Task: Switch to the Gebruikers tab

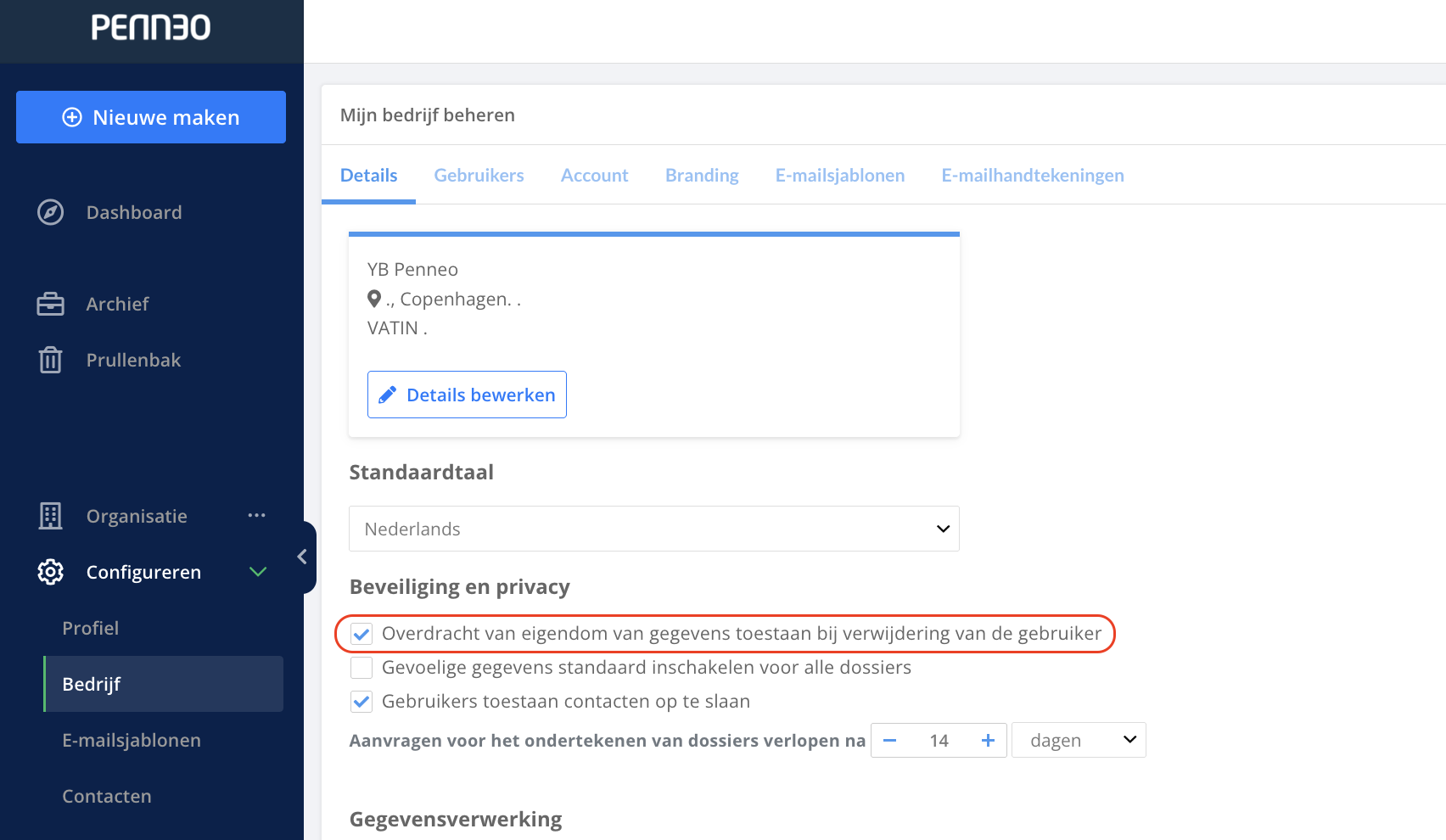Action: pyautogui.click(x=479, y=175)
